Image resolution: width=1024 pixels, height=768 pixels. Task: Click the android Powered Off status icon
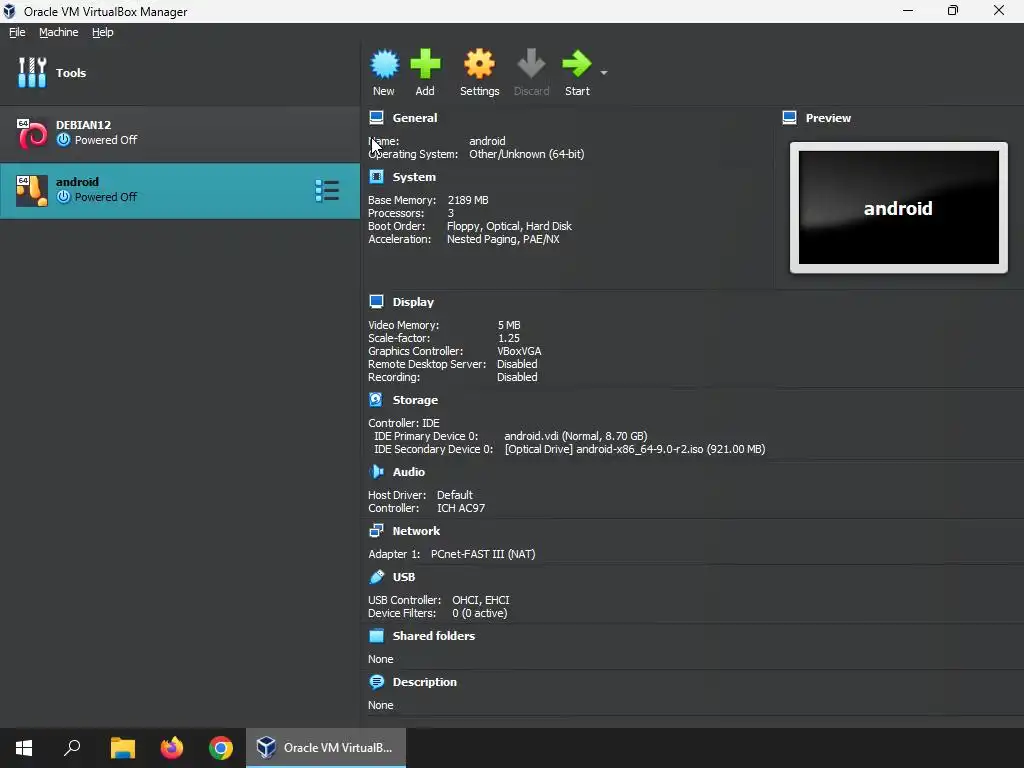tap(63, 197)
